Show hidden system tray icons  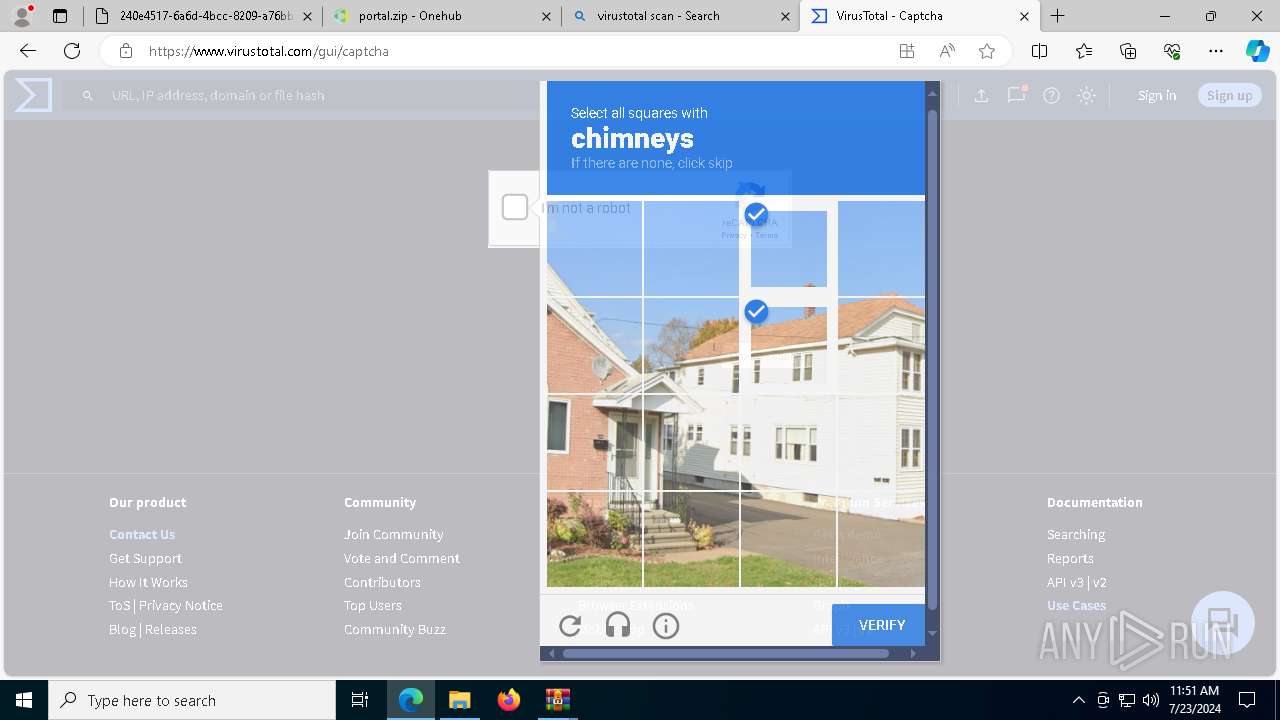[1078, 700]
